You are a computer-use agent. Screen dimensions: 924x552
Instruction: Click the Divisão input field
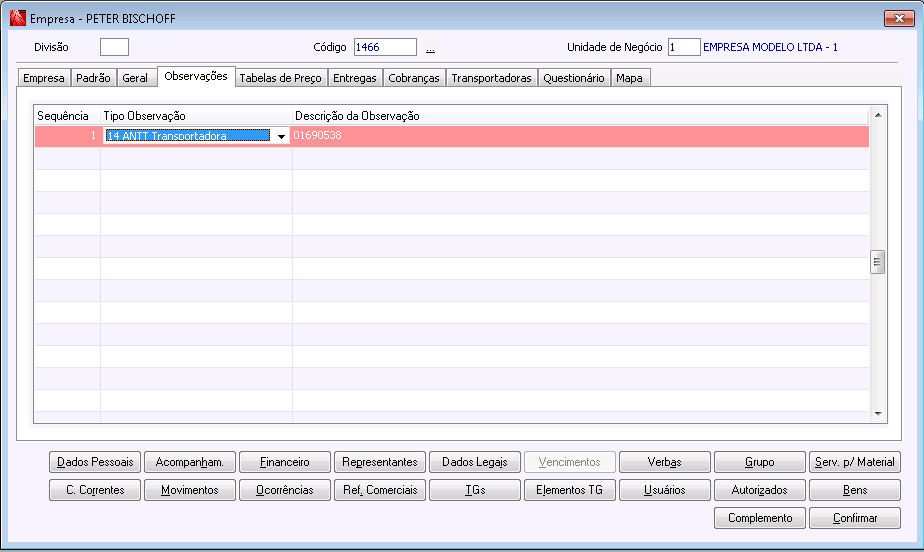pos(114,47)
